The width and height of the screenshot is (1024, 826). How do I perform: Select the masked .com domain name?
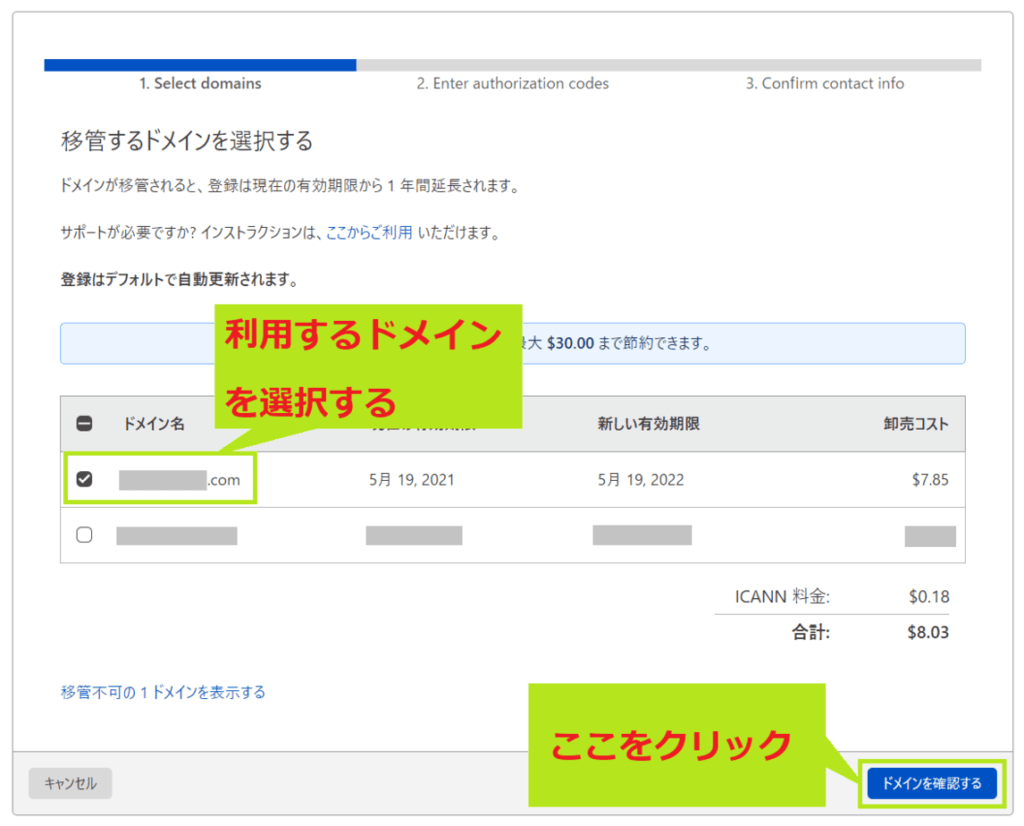pyautogui.click(x=178, y=478)
